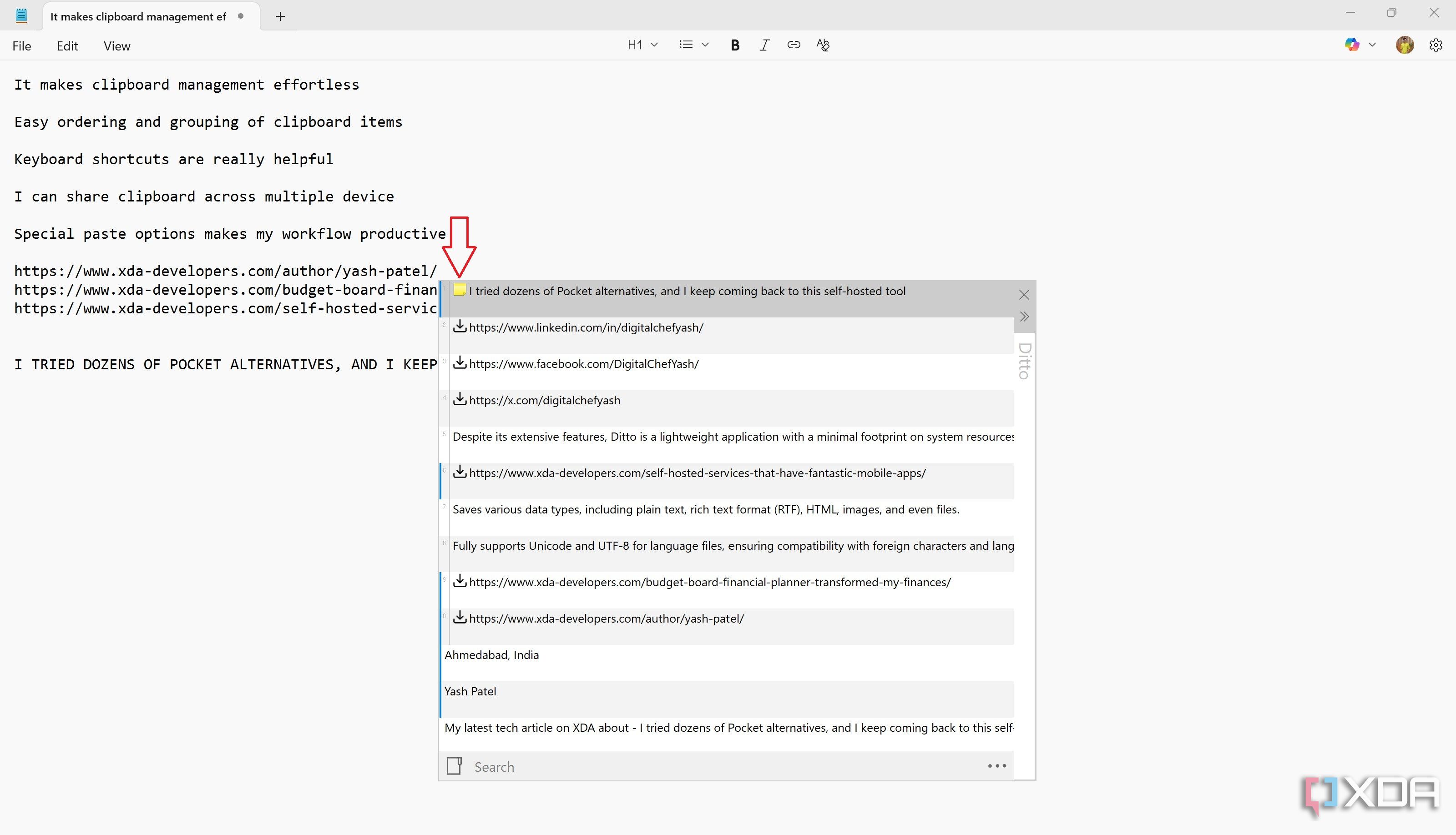1456x835 pixels.
Task: Click the arrow icon on the x.com/digitalchefyash clip
Action: pyautogui.click(x=460, y=398)
